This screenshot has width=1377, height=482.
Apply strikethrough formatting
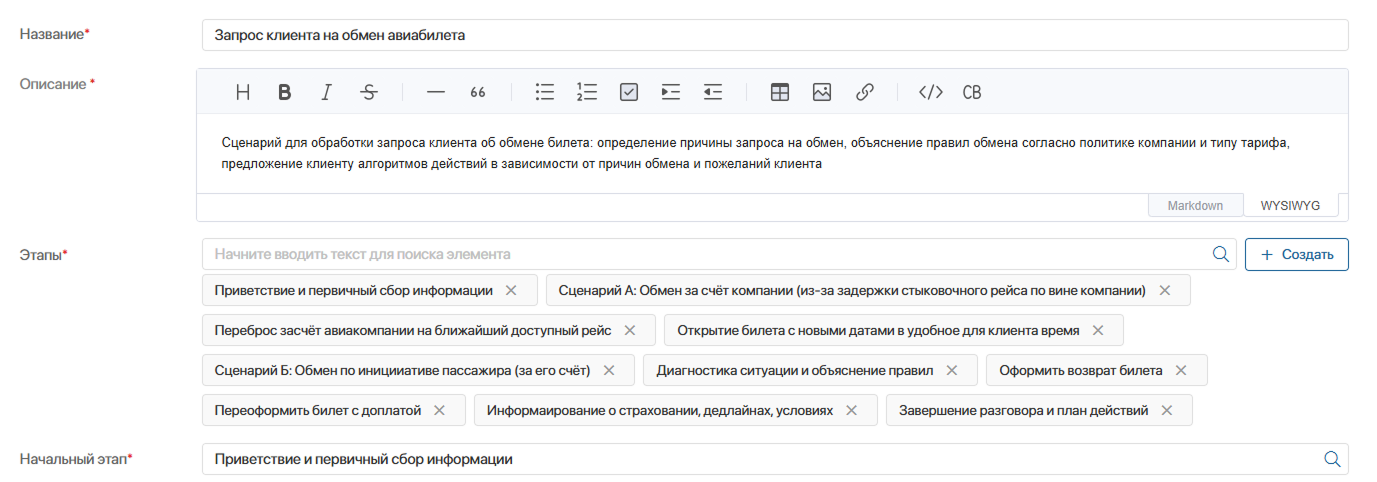pos(369,92)
